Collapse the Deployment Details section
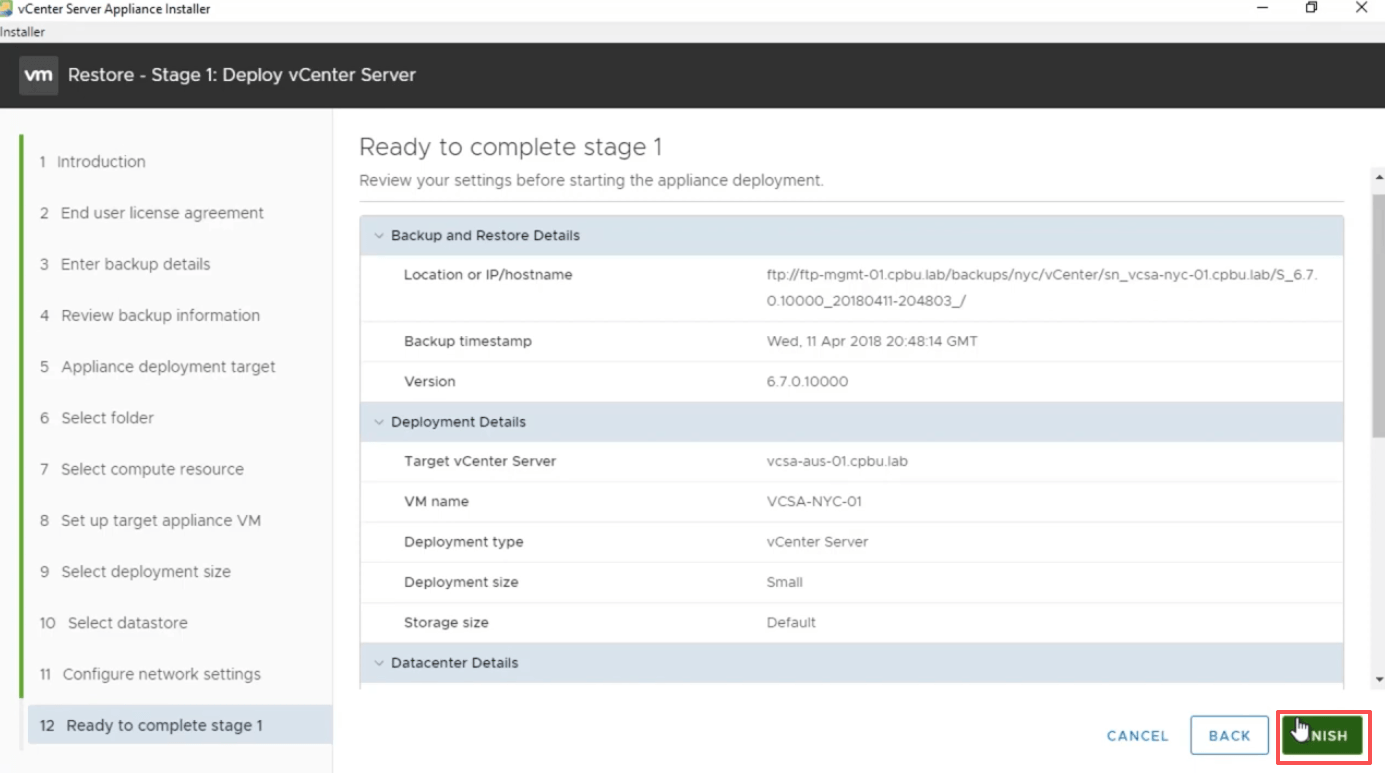Viewport: 1385px width, 773px height. [x=379, y=422]
